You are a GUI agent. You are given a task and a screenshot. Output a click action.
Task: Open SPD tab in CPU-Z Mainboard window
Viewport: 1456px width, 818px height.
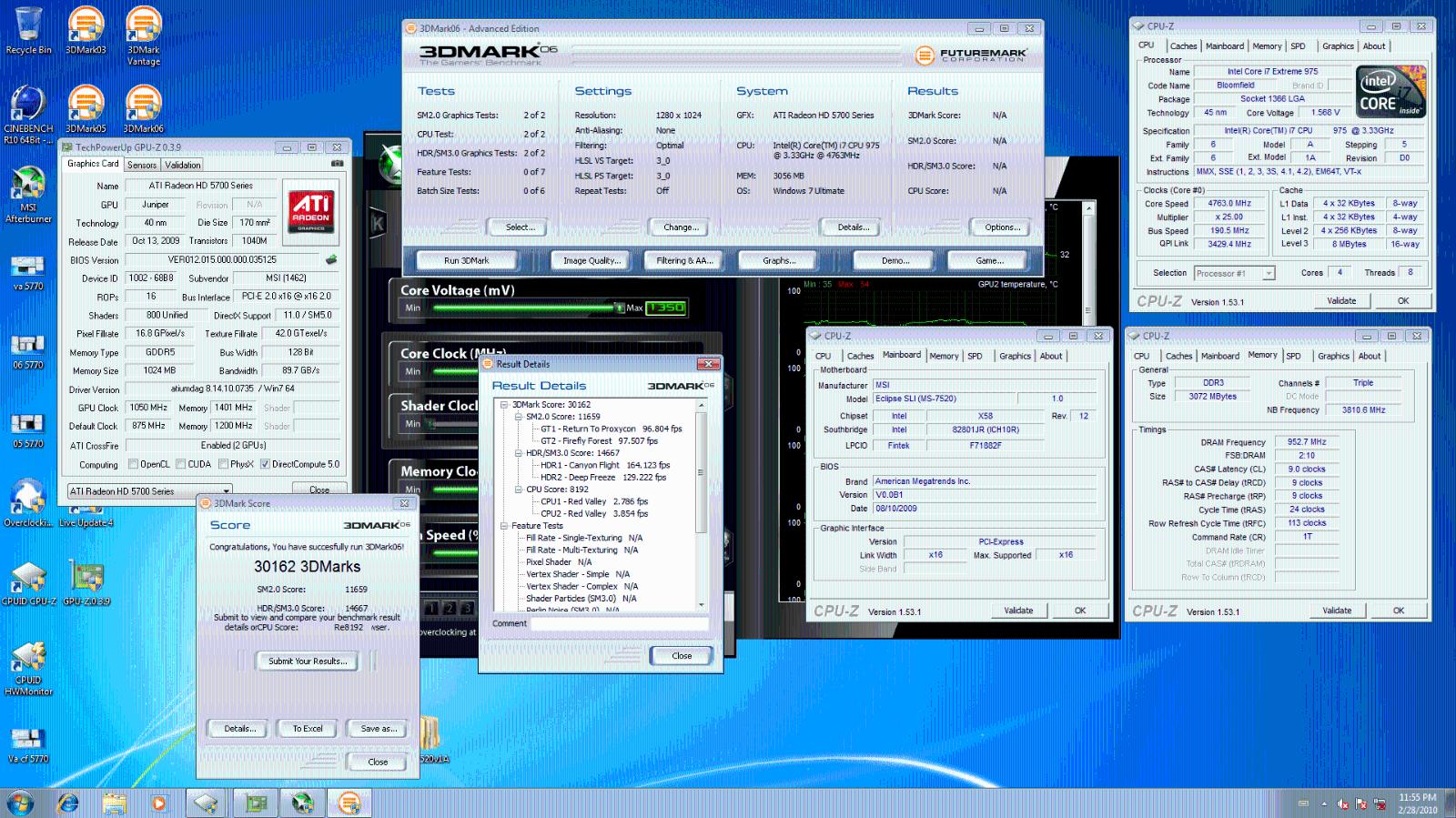tap(975, 356)
